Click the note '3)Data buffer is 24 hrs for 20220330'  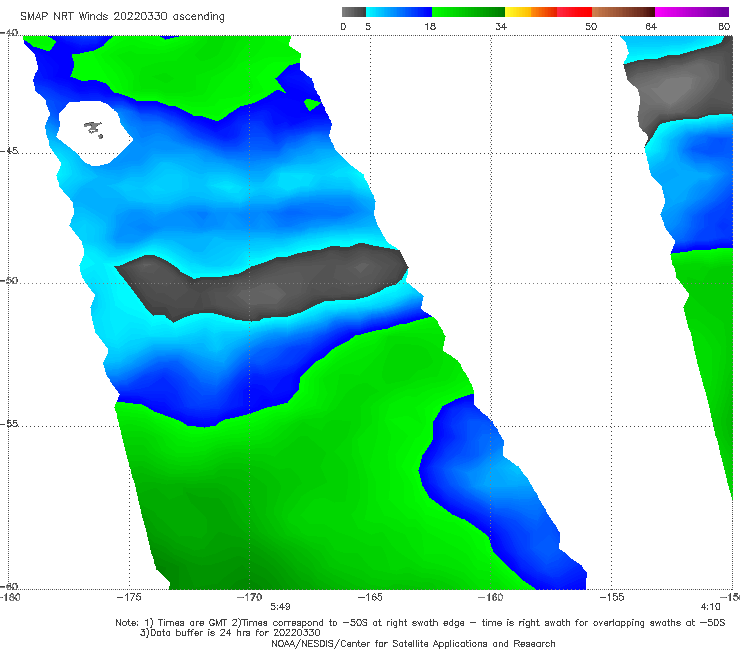tap(230, 633)
